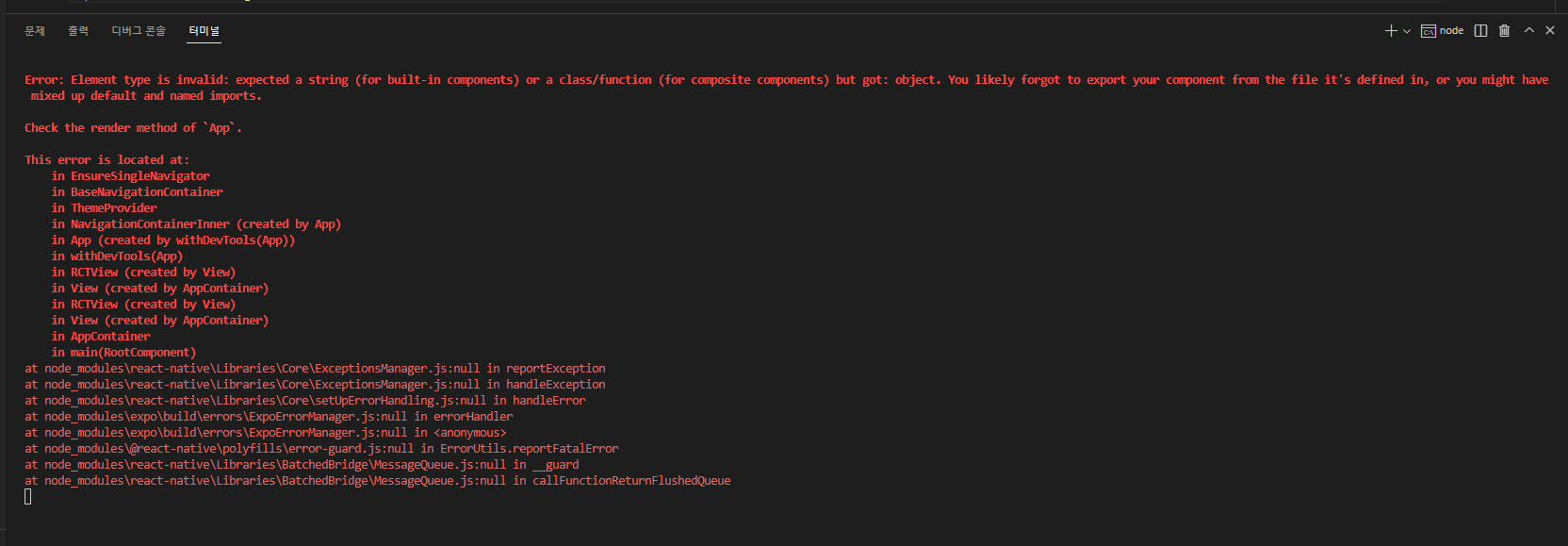
Task: Open the 디버그 콘솔 tab
Action: pyautogui.click(x=139, y=31)
